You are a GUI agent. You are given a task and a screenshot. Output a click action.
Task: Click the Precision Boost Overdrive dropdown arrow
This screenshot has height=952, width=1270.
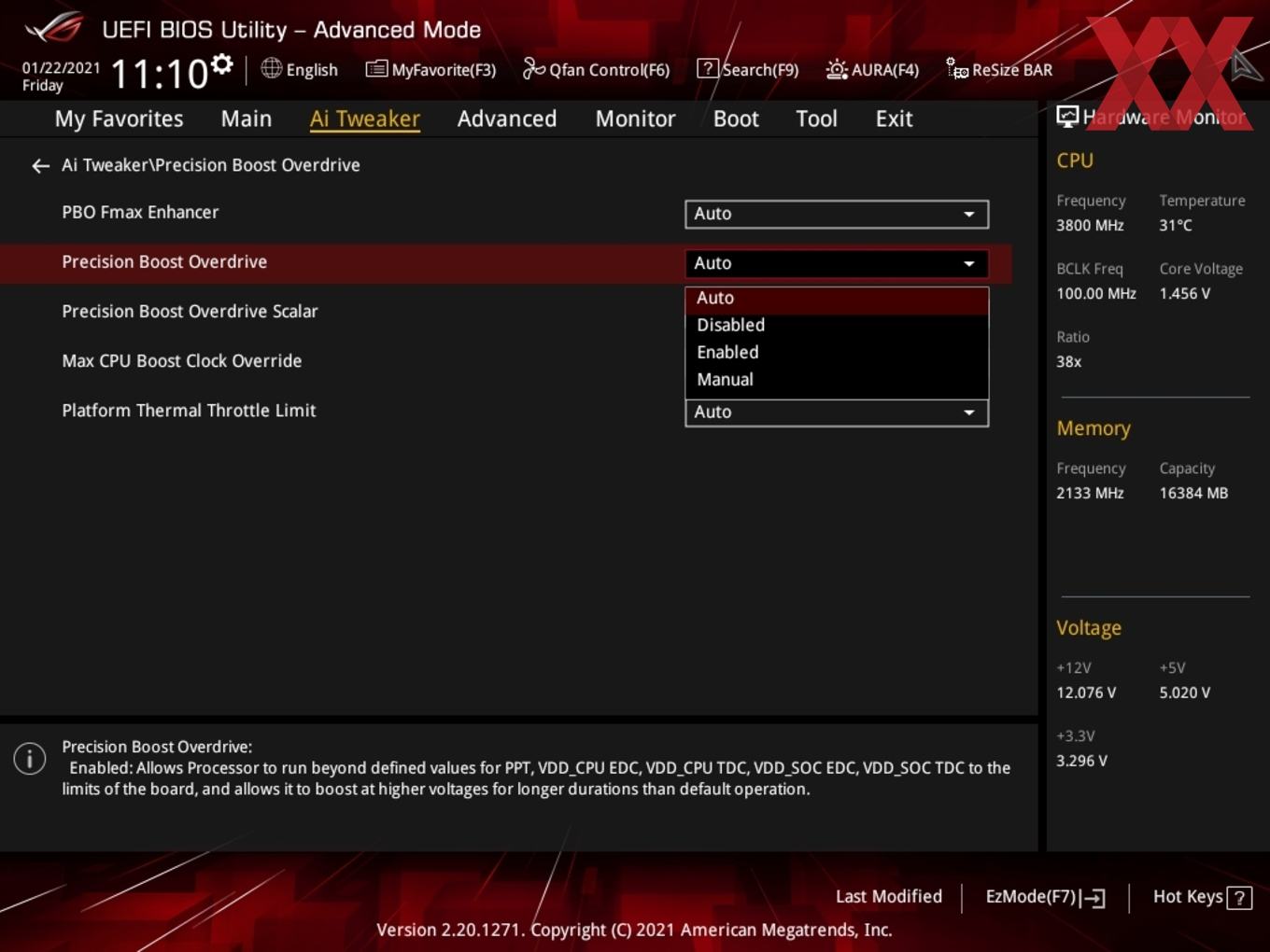click(969, 263)
